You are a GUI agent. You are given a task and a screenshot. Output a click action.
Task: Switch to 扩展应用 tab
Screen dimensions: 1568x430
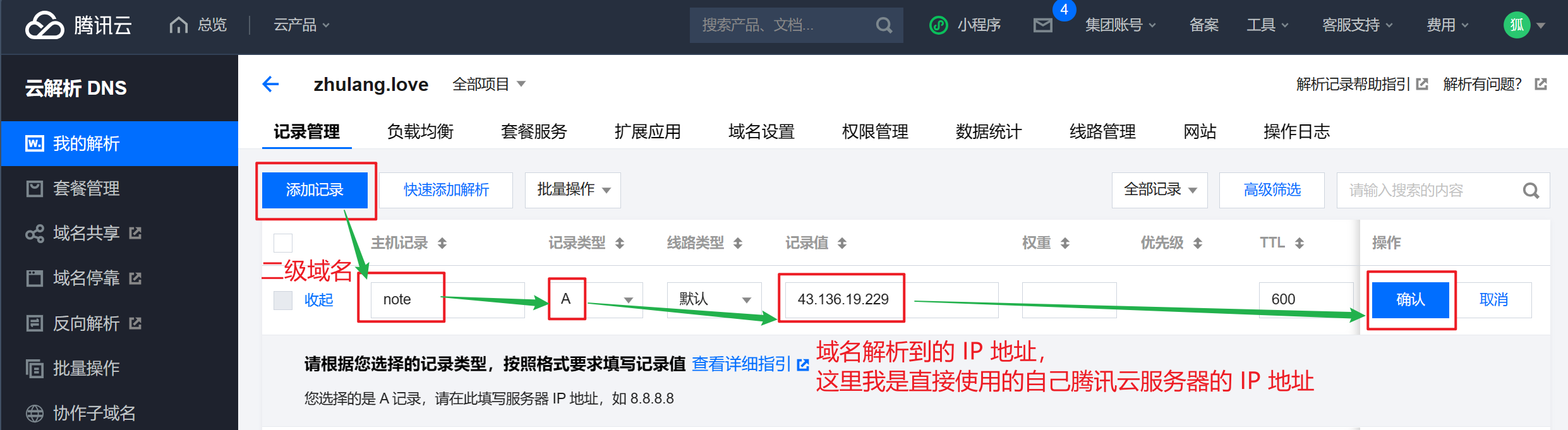[648, 131]
